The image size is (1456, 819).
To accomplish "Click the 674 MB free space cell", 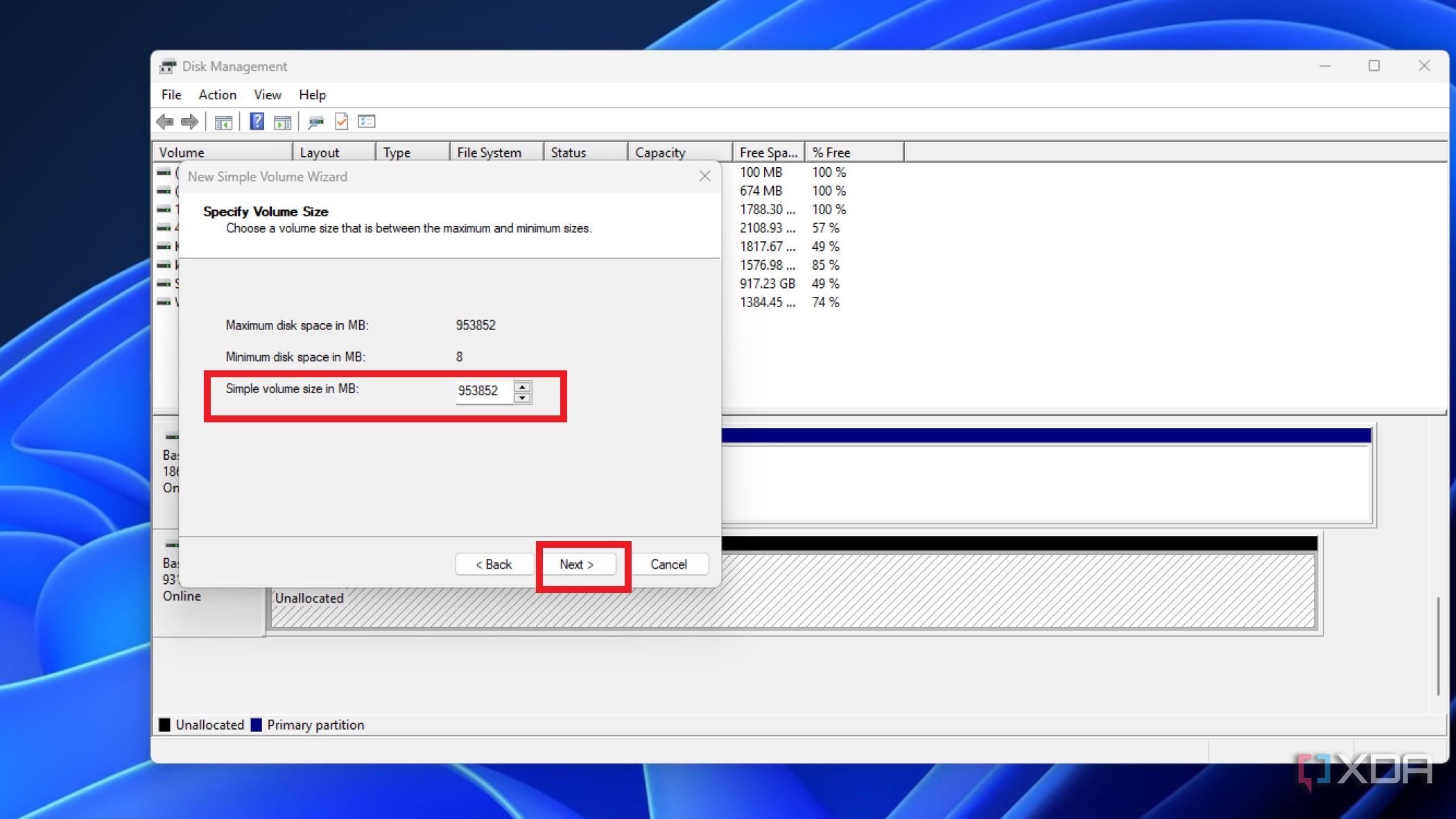I will [x=761, y=191].
